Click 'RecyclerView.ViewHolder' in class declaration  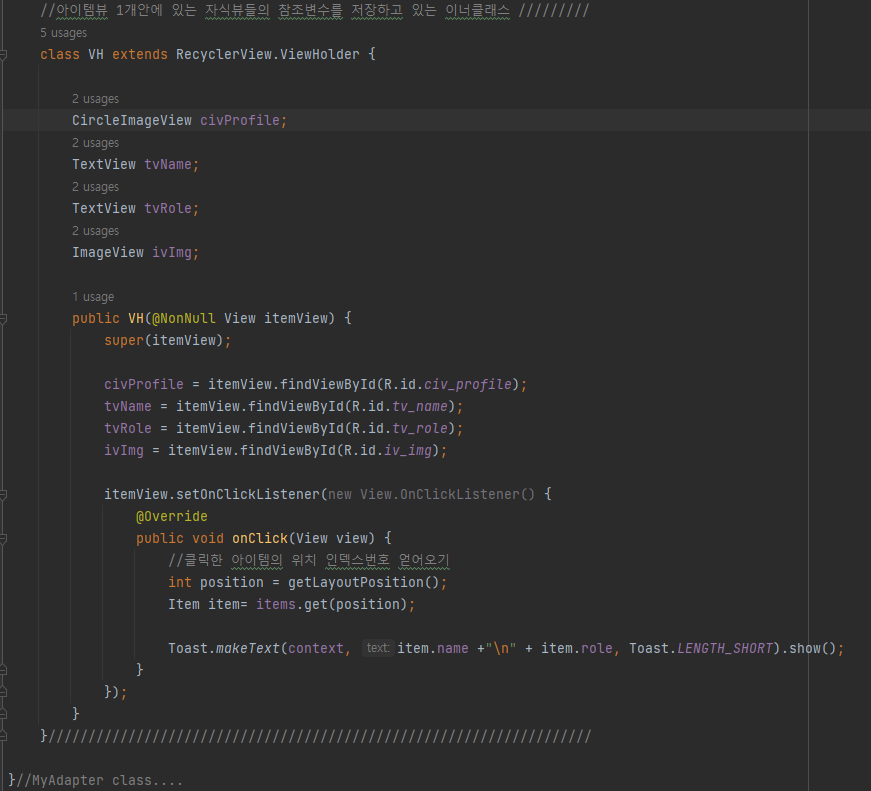268,54
